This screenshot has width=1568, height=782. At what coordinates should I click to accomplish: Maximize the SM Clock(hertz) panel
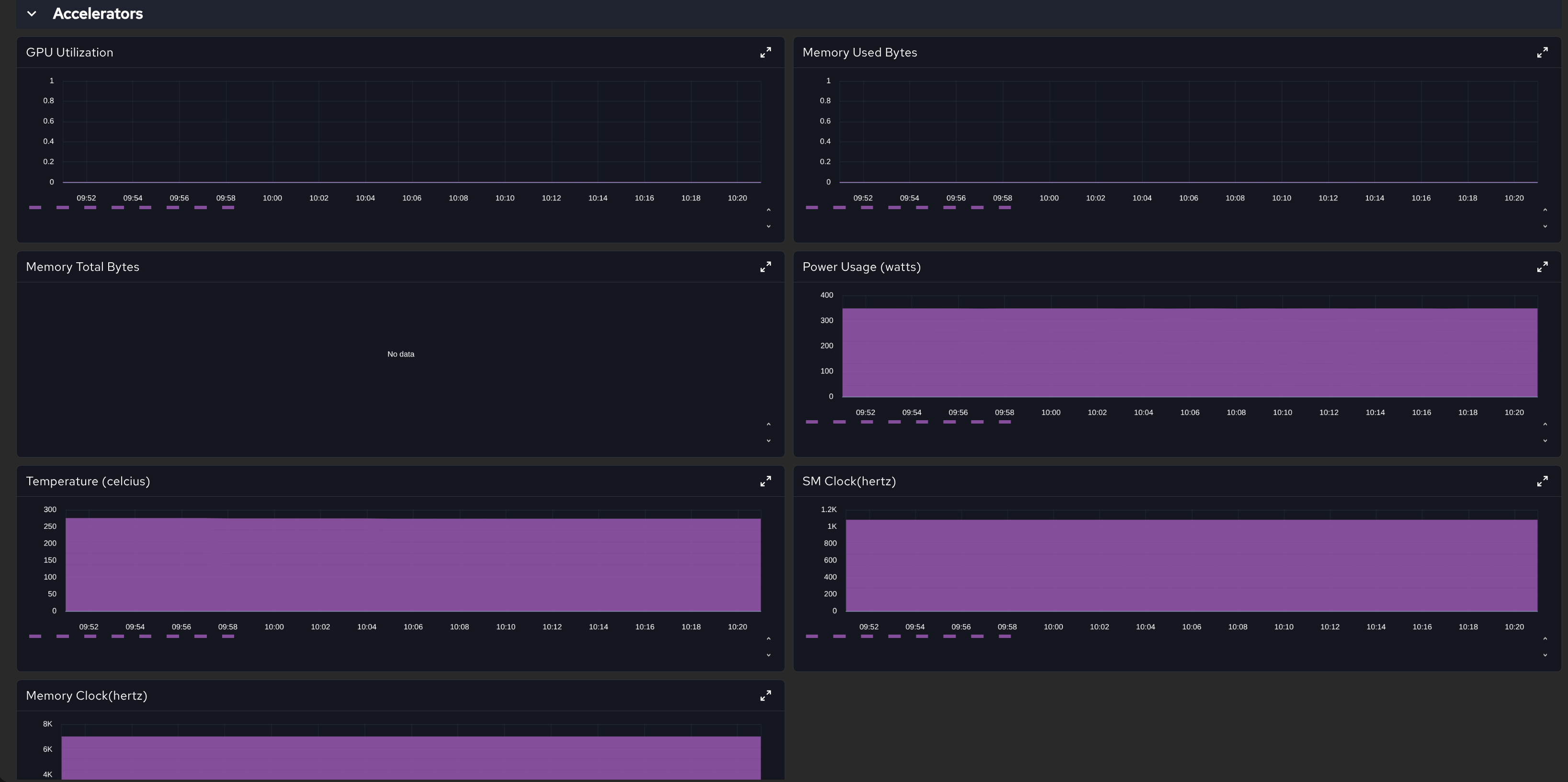click(1542, 481)
